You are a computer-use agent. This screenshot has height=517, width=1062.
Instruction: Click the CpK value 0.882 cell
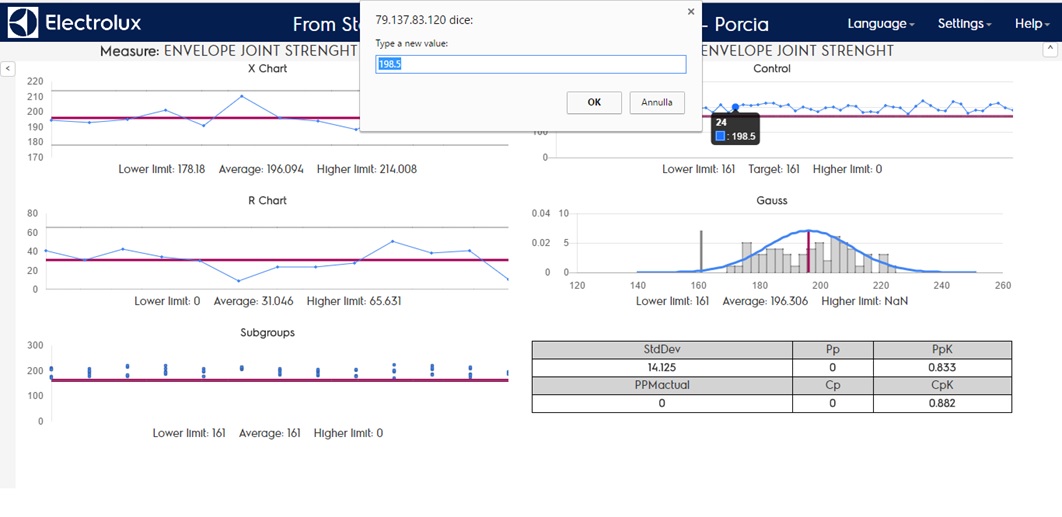[x=941, y=403]
